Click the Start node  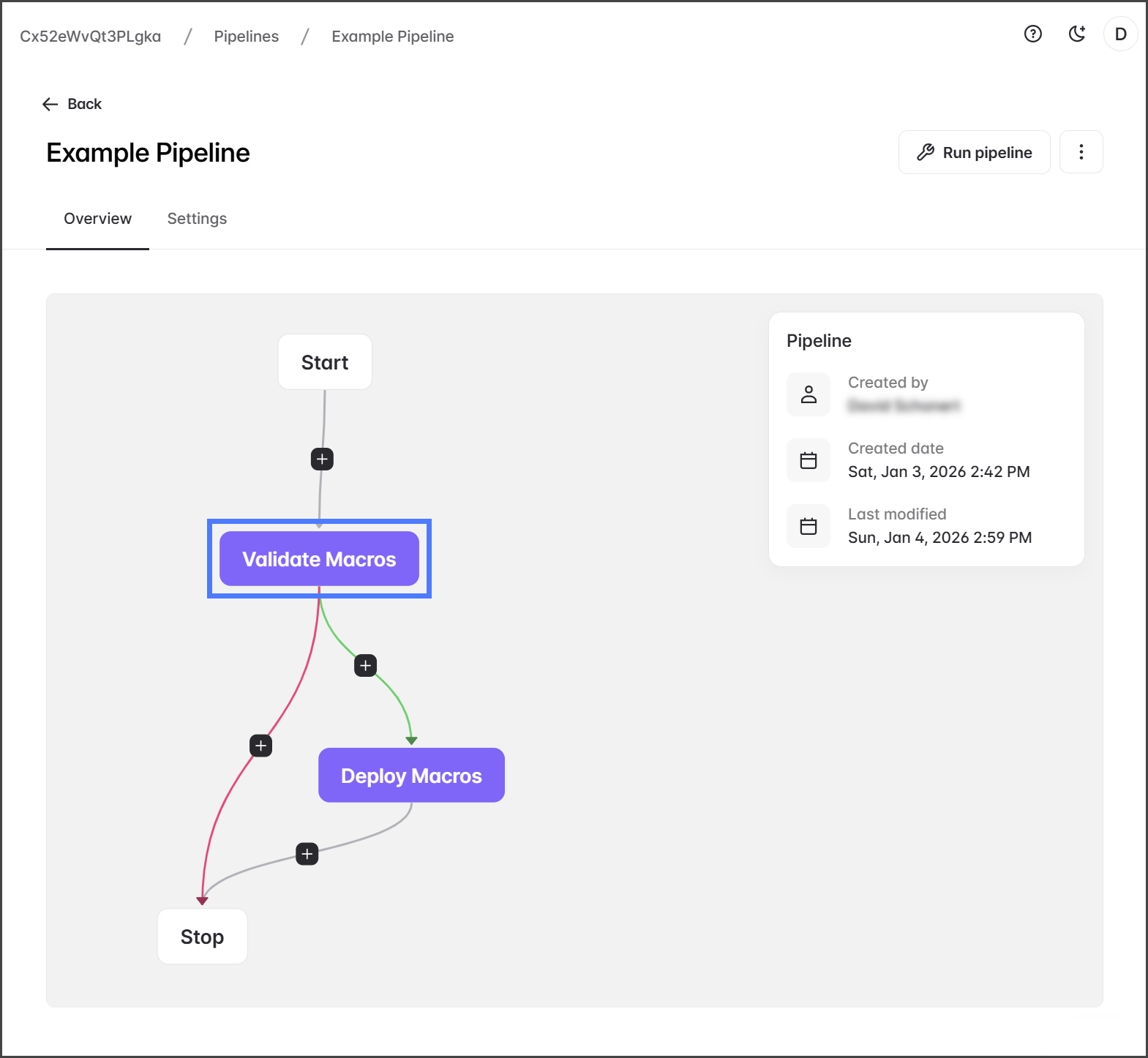tap(325, 362)
